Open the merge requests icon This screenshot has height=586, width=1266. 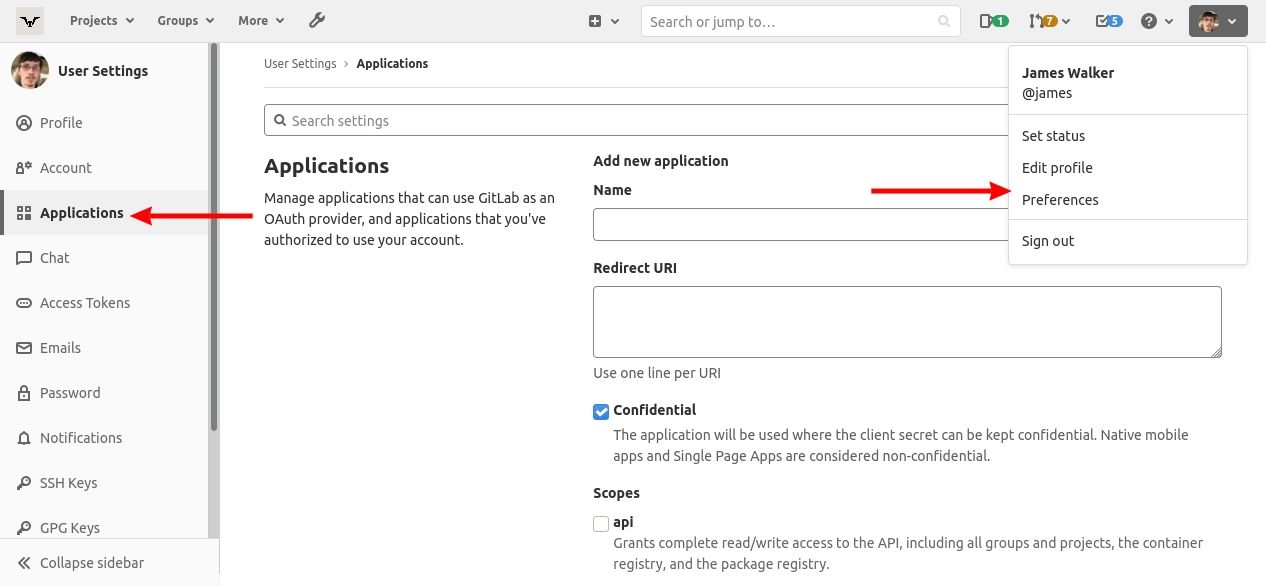(1049, 21)
